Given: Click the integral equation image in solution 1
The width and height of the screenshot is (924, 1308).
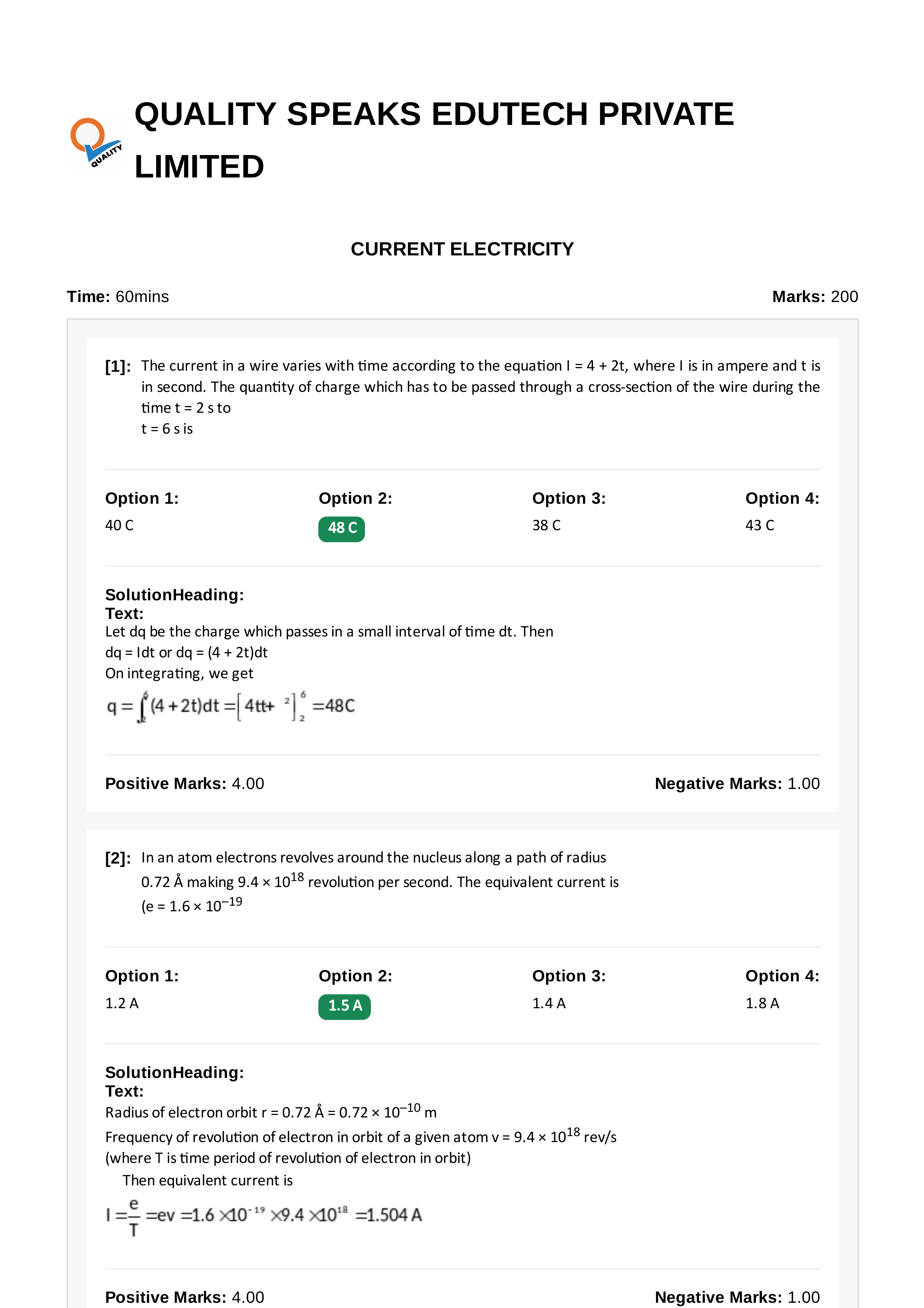Looking at the screenshot, I should pos(231,707).
